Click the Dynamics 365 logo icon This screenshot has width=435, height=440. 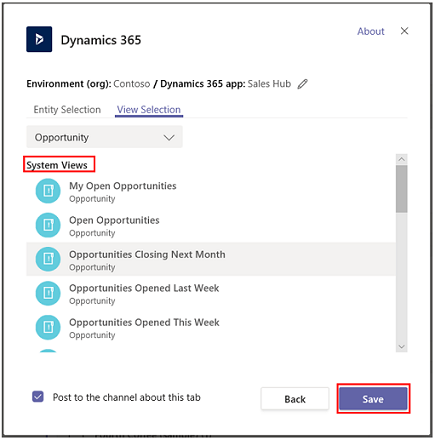click(x=39, y=39)
